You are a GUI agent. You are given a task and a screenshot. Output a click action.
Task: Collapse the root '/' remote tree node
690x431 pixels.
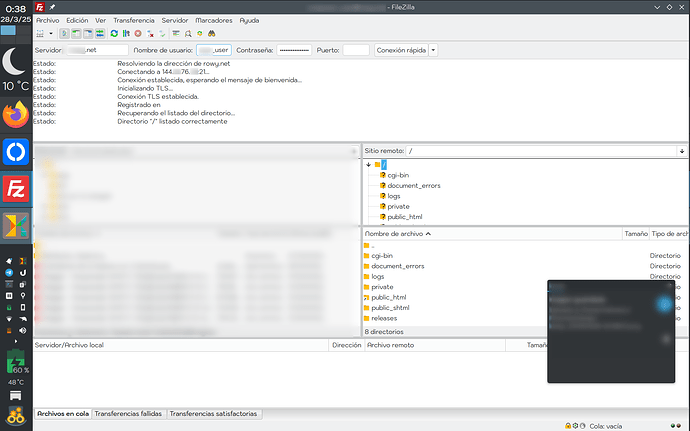[x=369, y=164]
